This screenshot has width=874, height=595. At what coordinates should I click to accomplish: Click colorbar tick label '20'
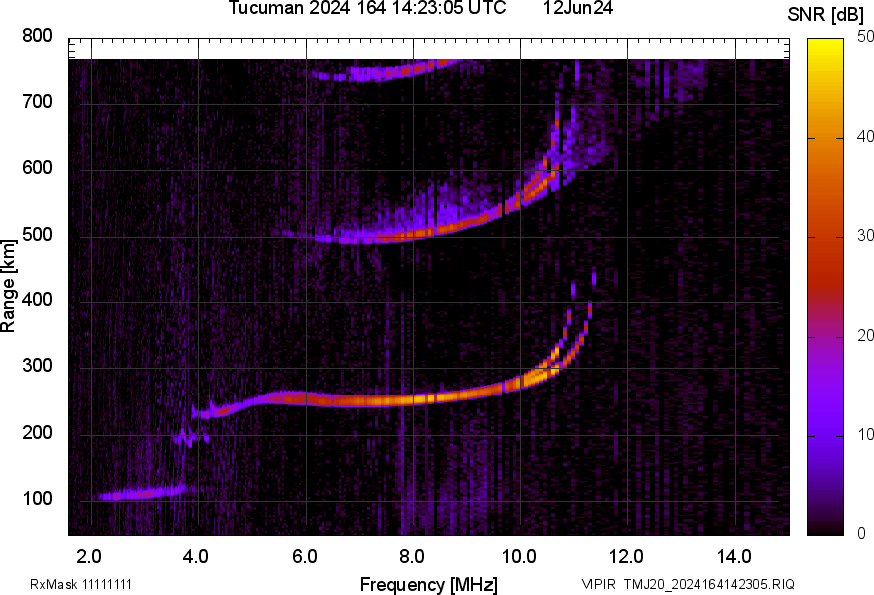click(865, 335)
